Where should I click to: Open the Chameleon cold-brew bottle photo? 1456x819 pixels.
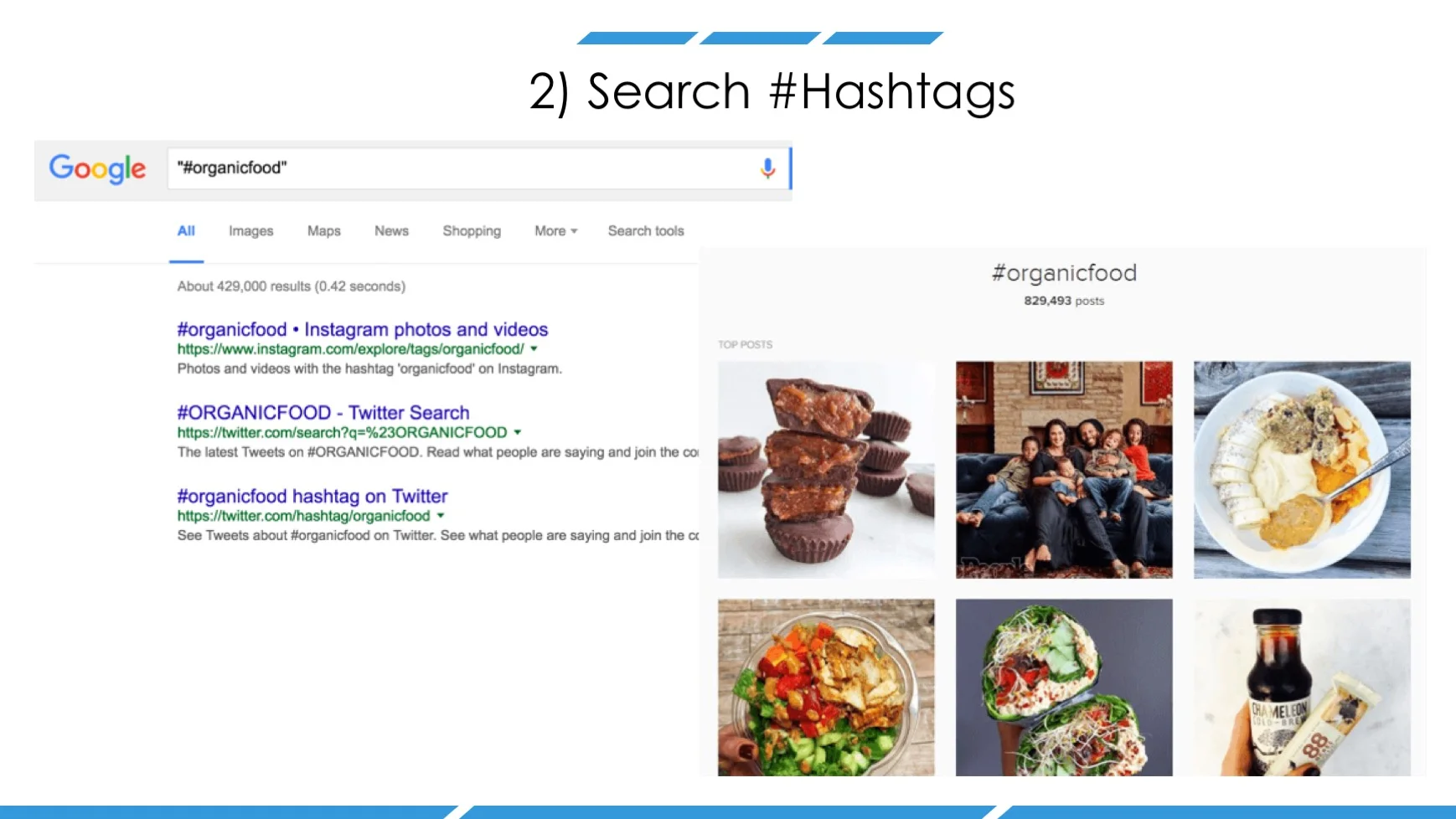tap(1302, 688)
